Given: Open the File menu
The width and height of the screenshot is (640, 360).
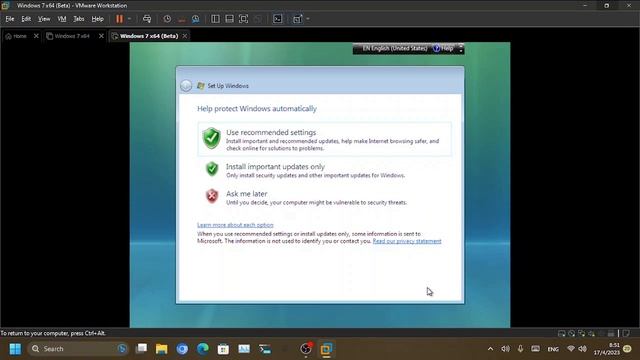Looking at the screenshot, I should click(x=10, y=19).
